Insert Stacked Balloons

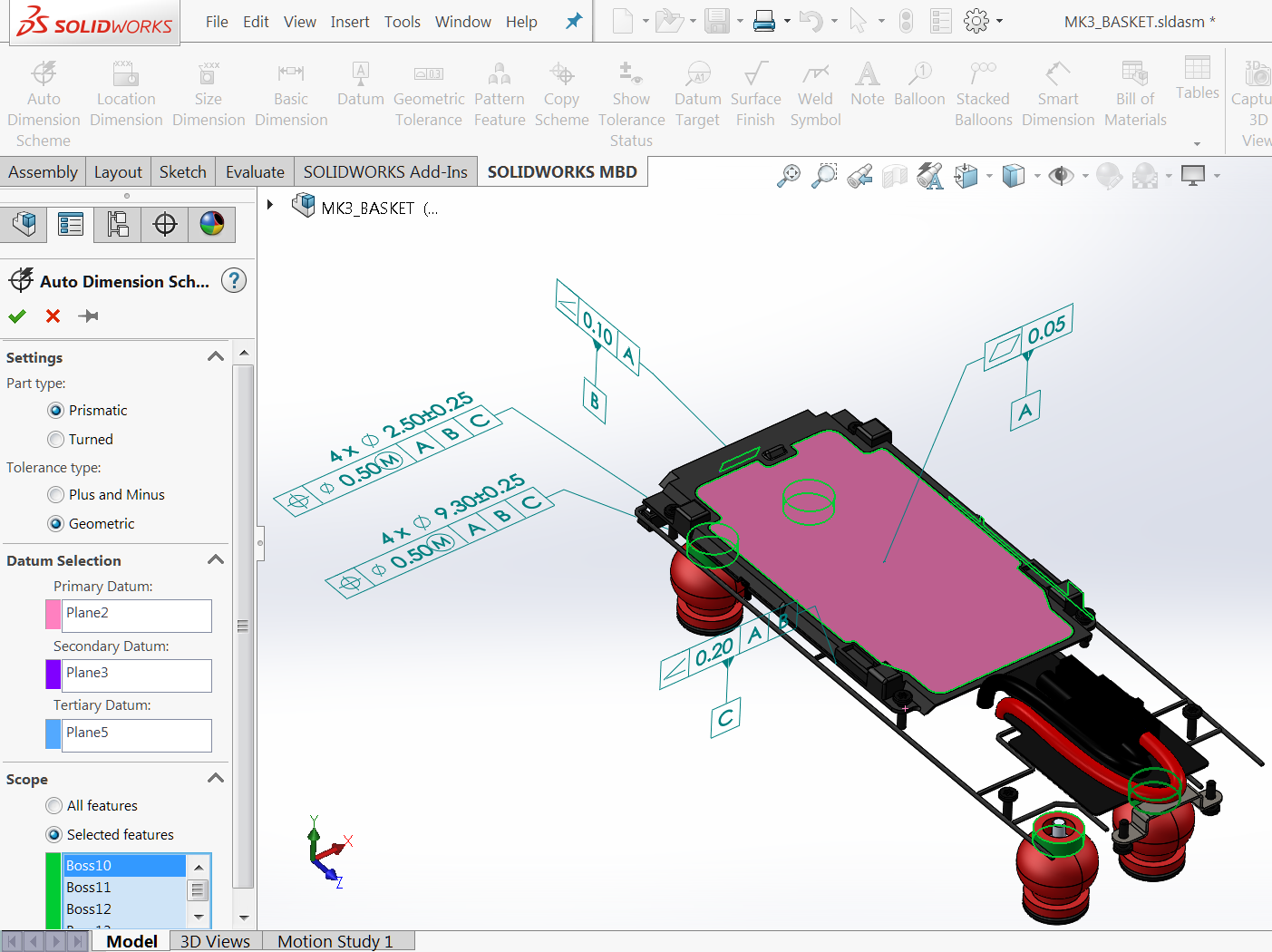pyautogui.click(x=983, y=93)
